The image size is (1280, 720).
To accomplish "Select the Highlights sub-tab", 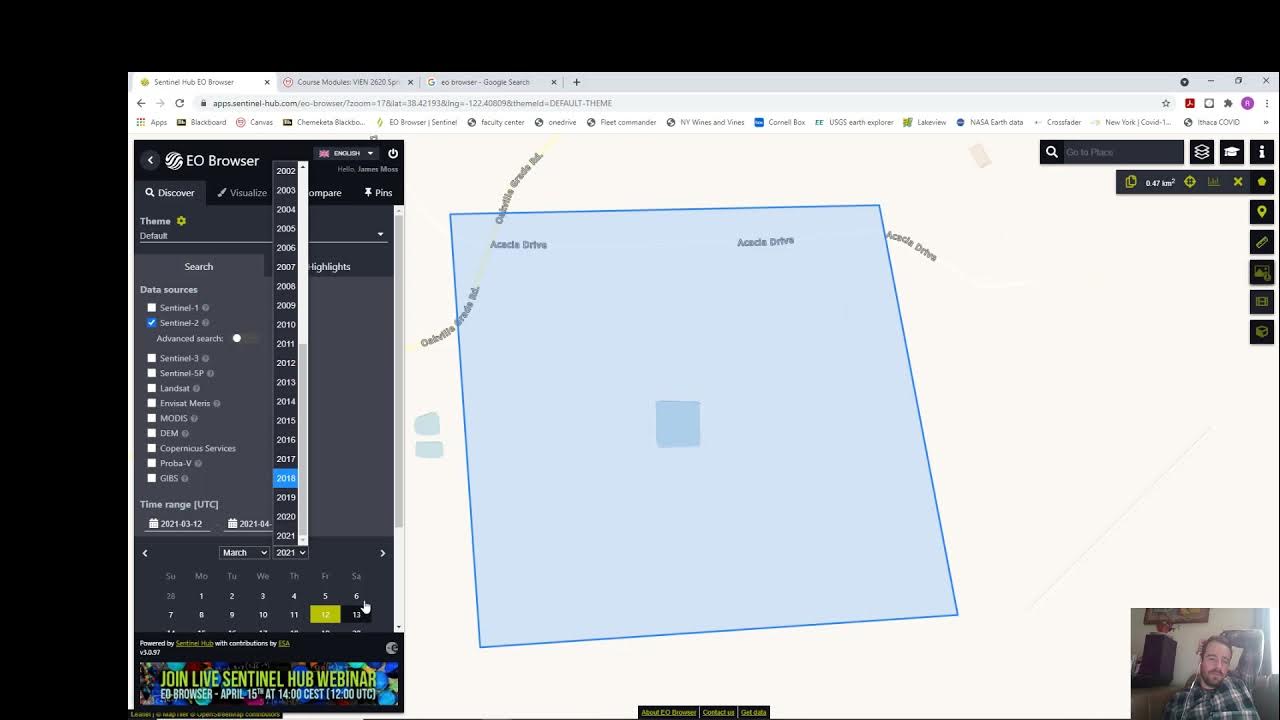I will click(329, 267).
